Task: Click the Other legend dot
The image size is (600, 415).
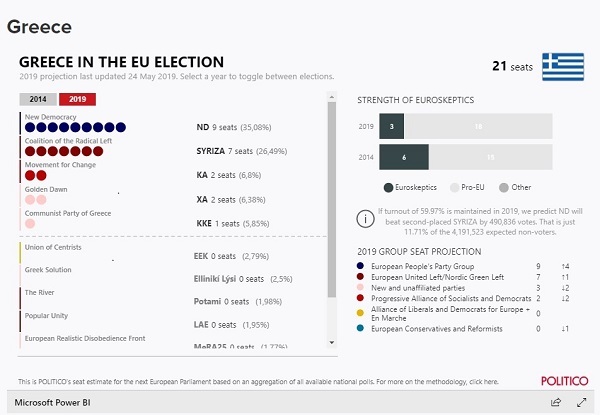Action: click(x=503, y=187)
